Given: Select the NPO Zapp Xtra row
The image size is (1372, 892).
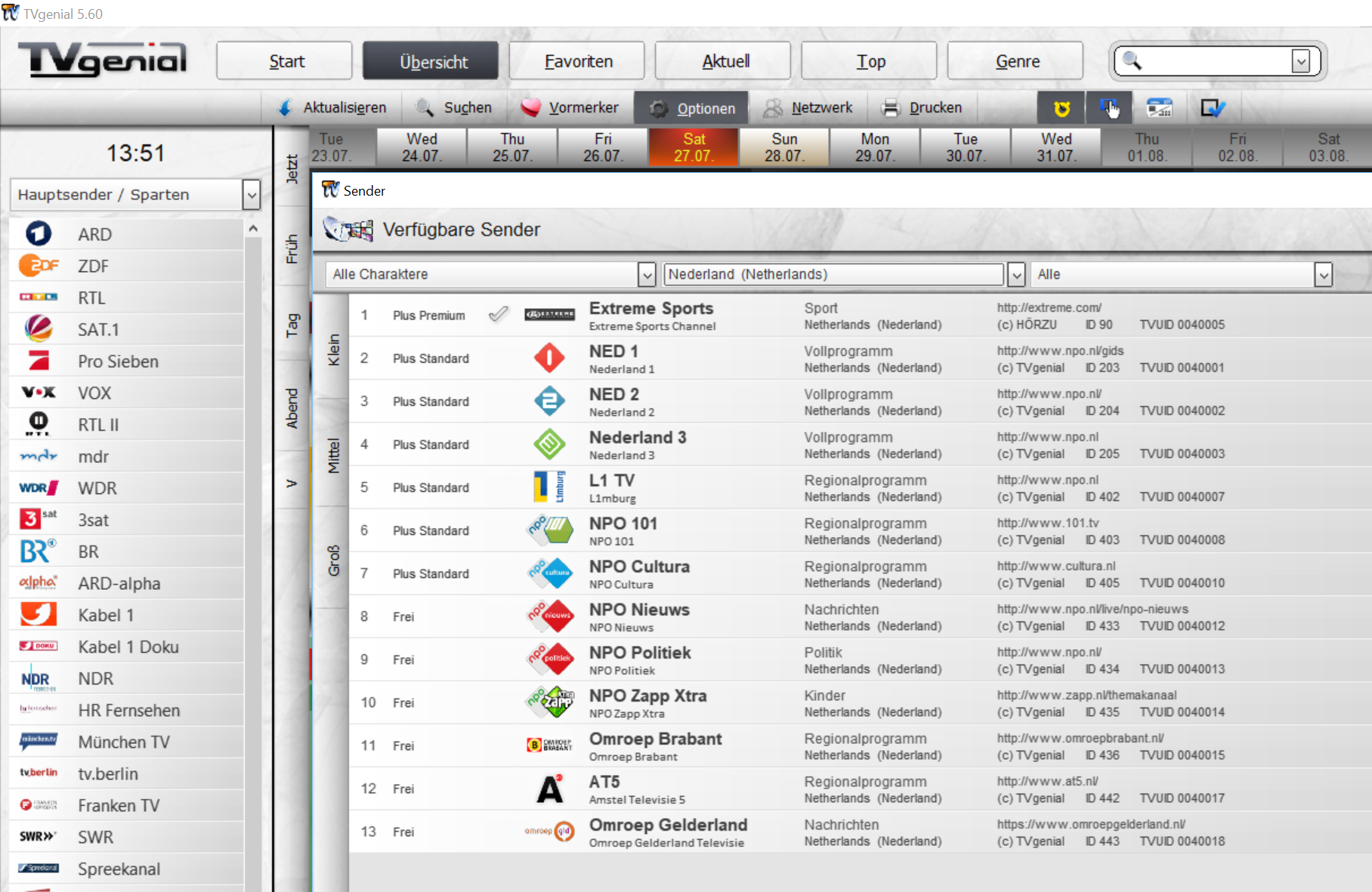Looking at the screenshot, I should [860, 702].
